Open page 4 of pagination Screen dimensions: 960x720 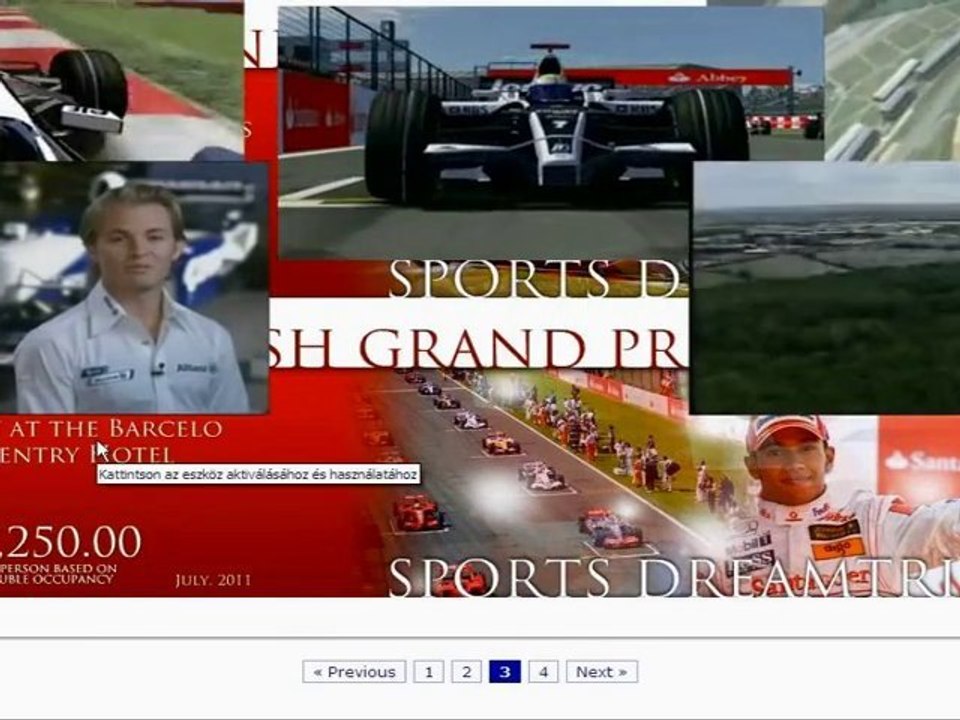tap(543, 672)
